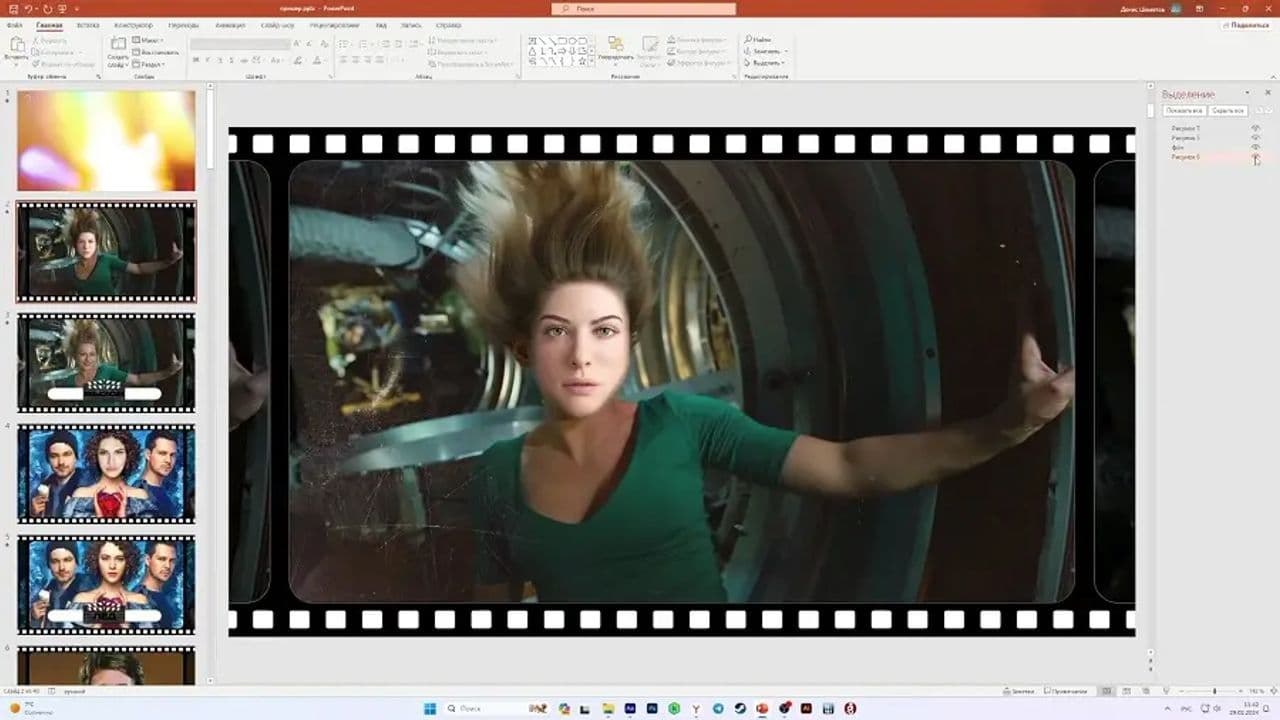Click 'Показать все' (Show all) button

click(1184, 111)
